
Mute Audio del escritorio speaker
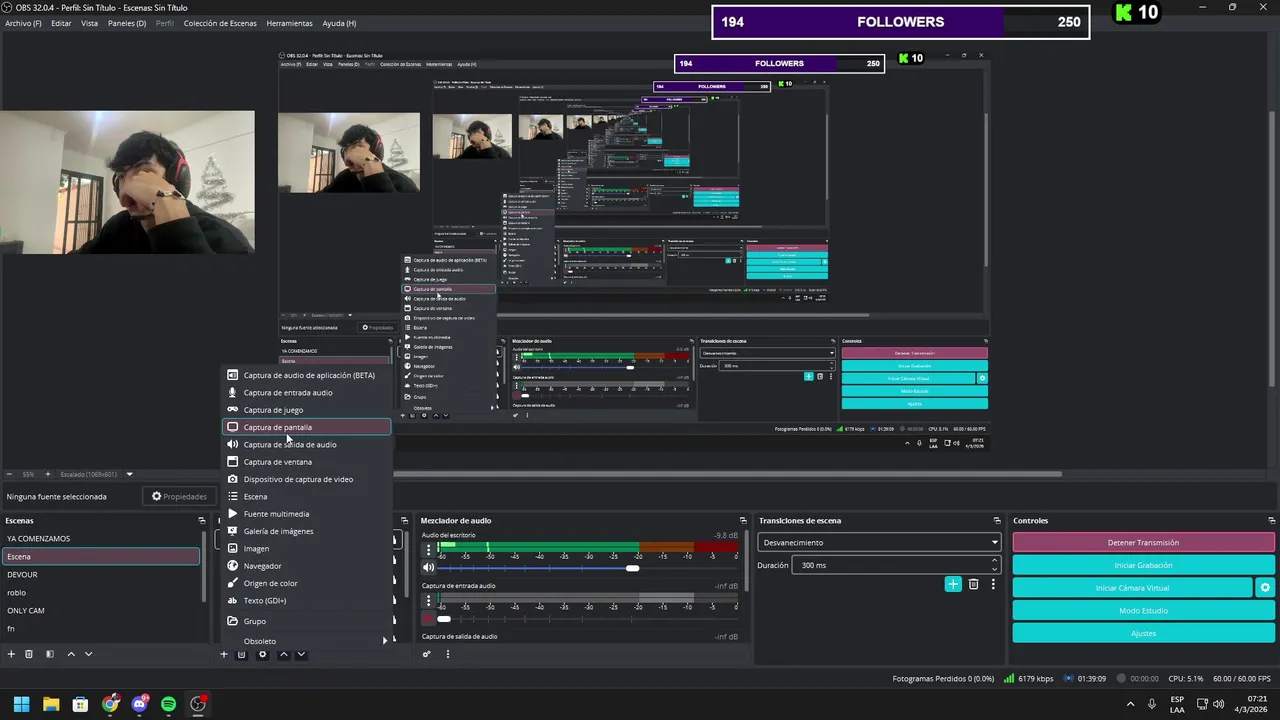(429, 568)
